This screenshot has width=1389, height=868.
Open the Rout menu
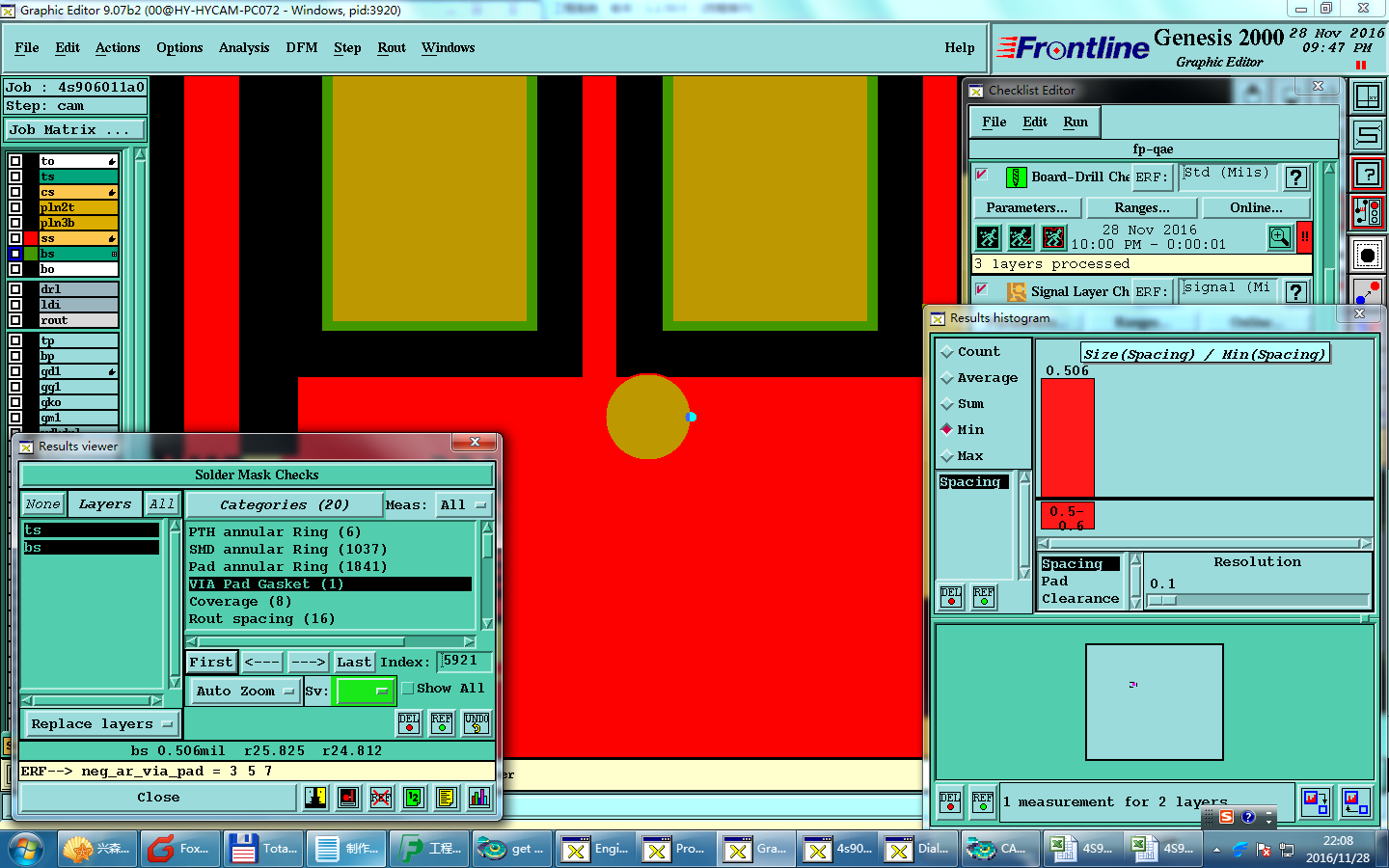point(392,47)
